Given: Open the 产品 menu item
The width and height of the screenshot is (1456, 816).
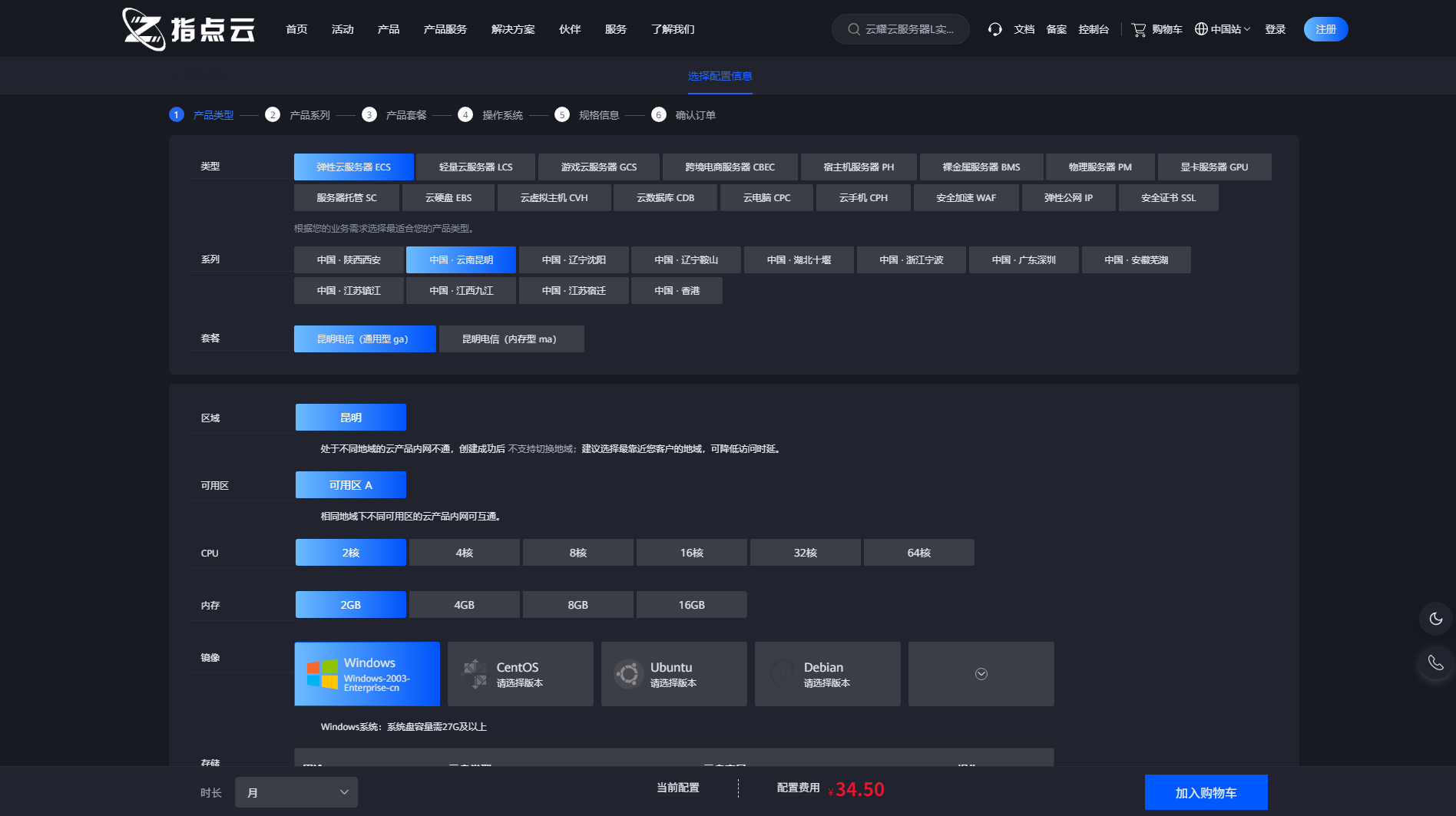Looking at the screenshot, I should click(x=389, y=29).
